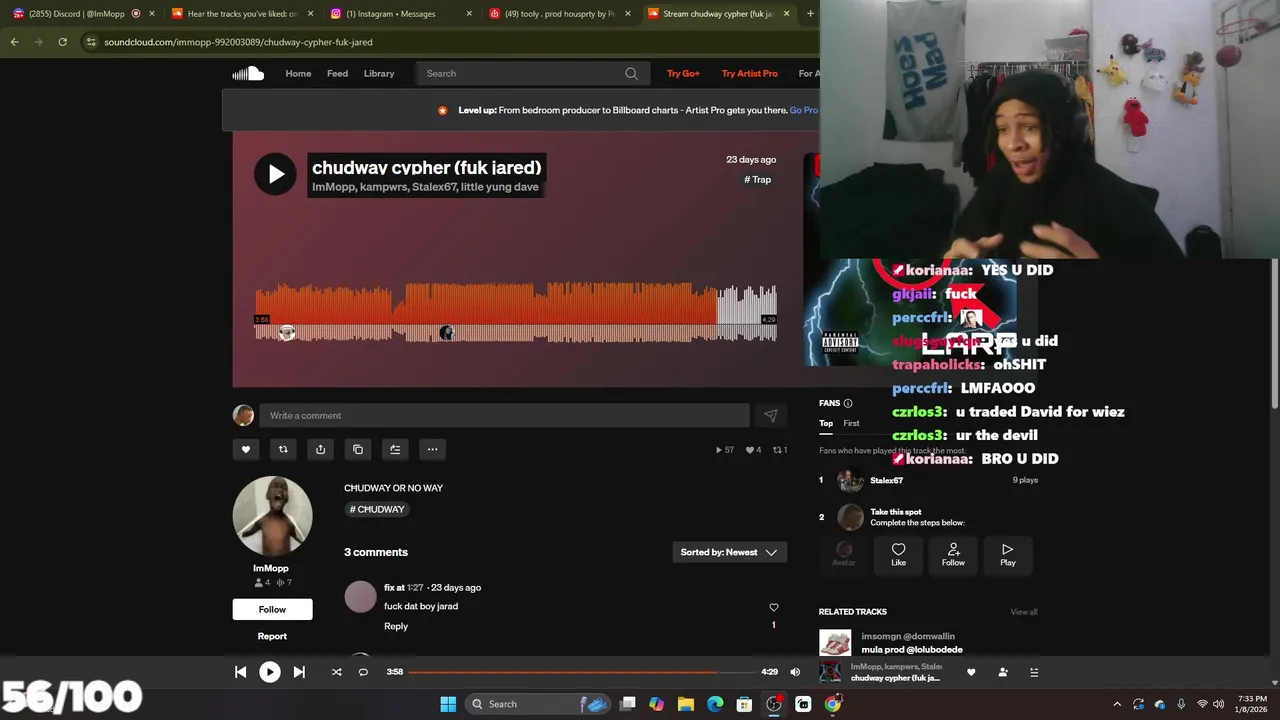Open the Next up queue in player

tap(1035, 672)
